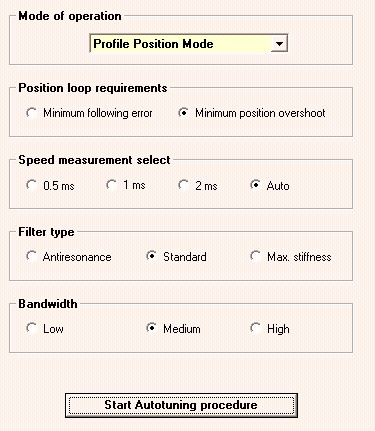Set bandwidth to Low
Viewport: 375px width, 431px height.
(x=32, y=328)
